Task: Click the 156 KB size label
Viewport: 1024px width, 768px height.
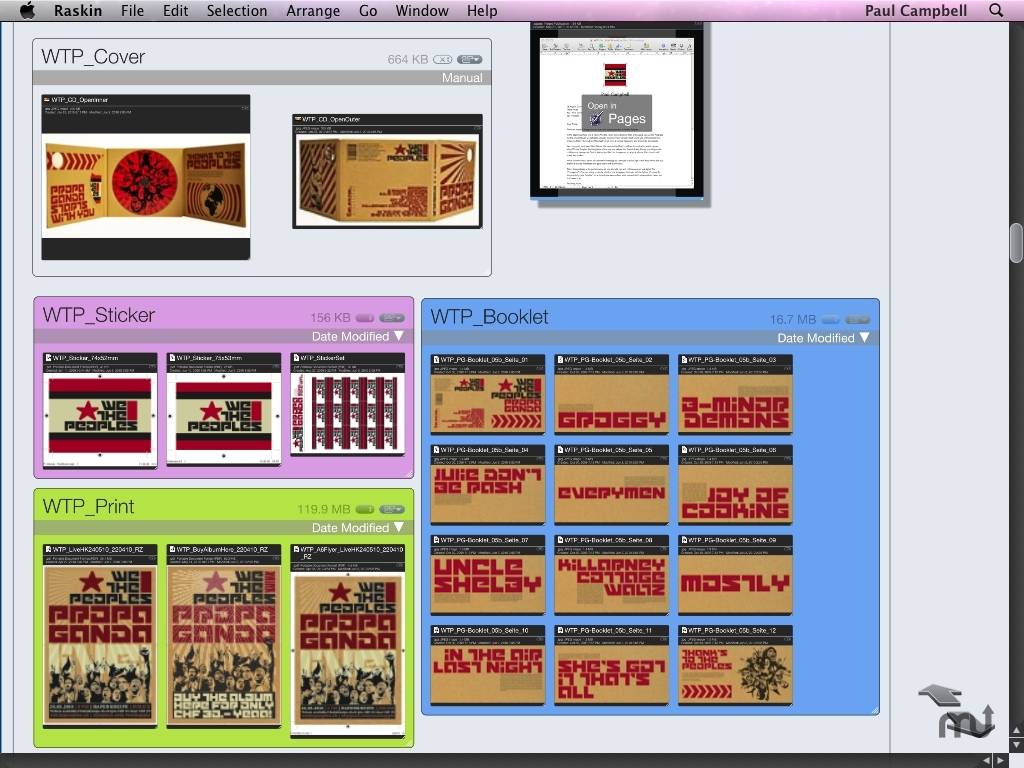Action: coord(330,318)
